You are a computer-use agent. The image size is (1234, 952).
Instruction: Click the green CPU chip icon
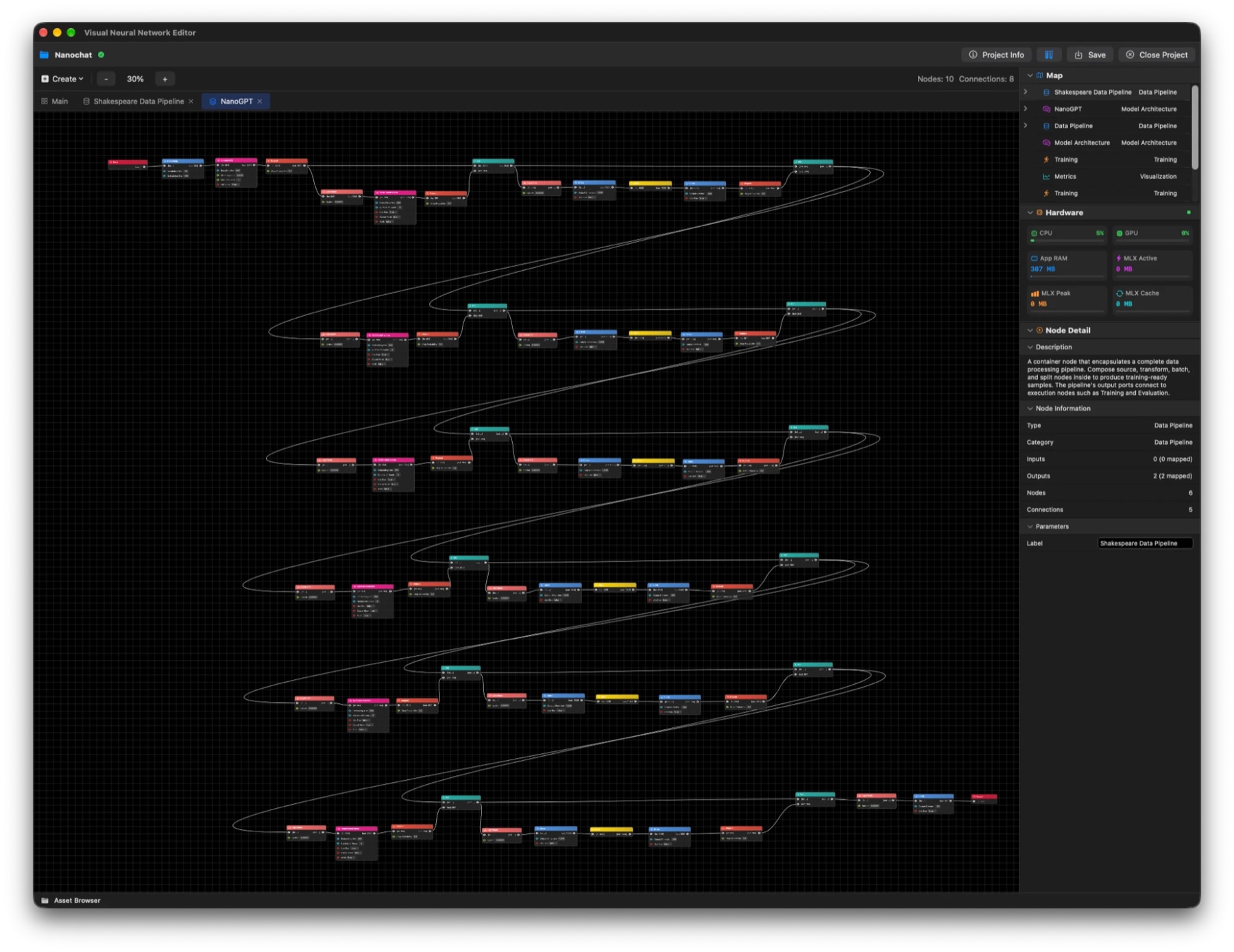[x=1034, y=233]
